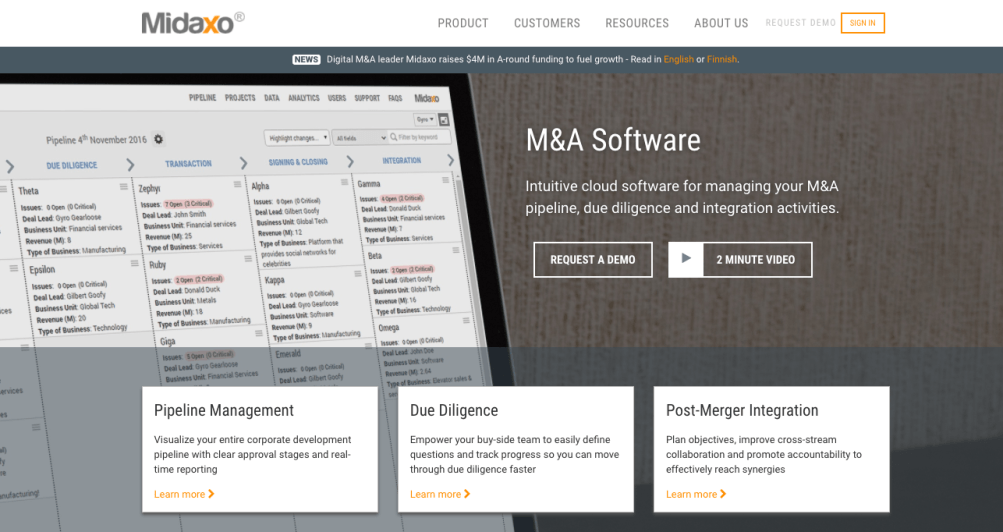Read funding news in Finnish link
The width and height of the screenshot is (1003, 532).
coord(722,59)
